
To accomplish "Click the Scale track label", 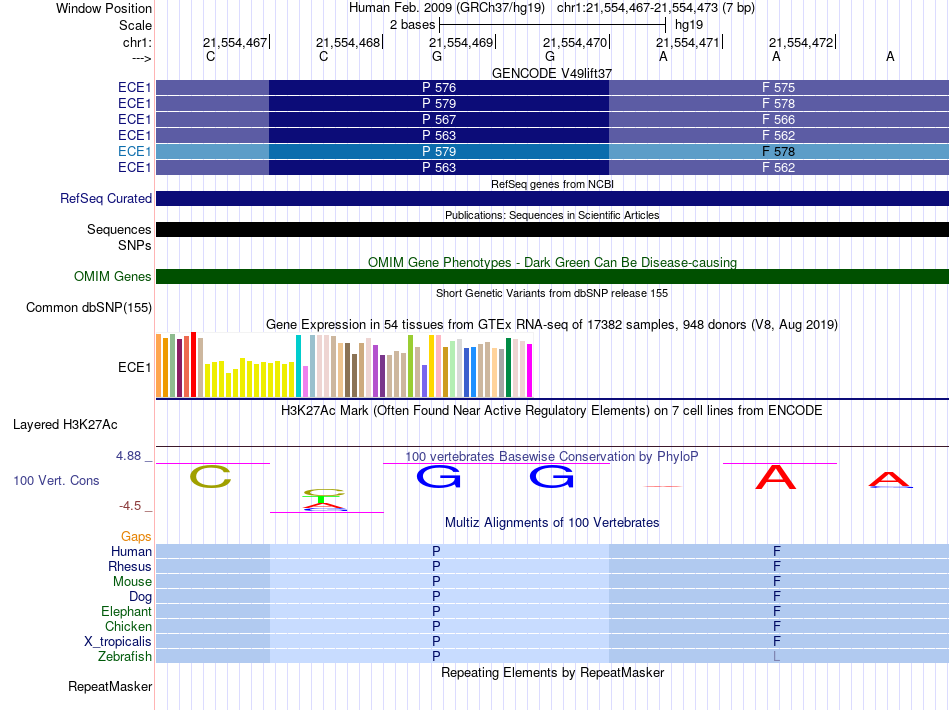I will (x=135, y=25).
